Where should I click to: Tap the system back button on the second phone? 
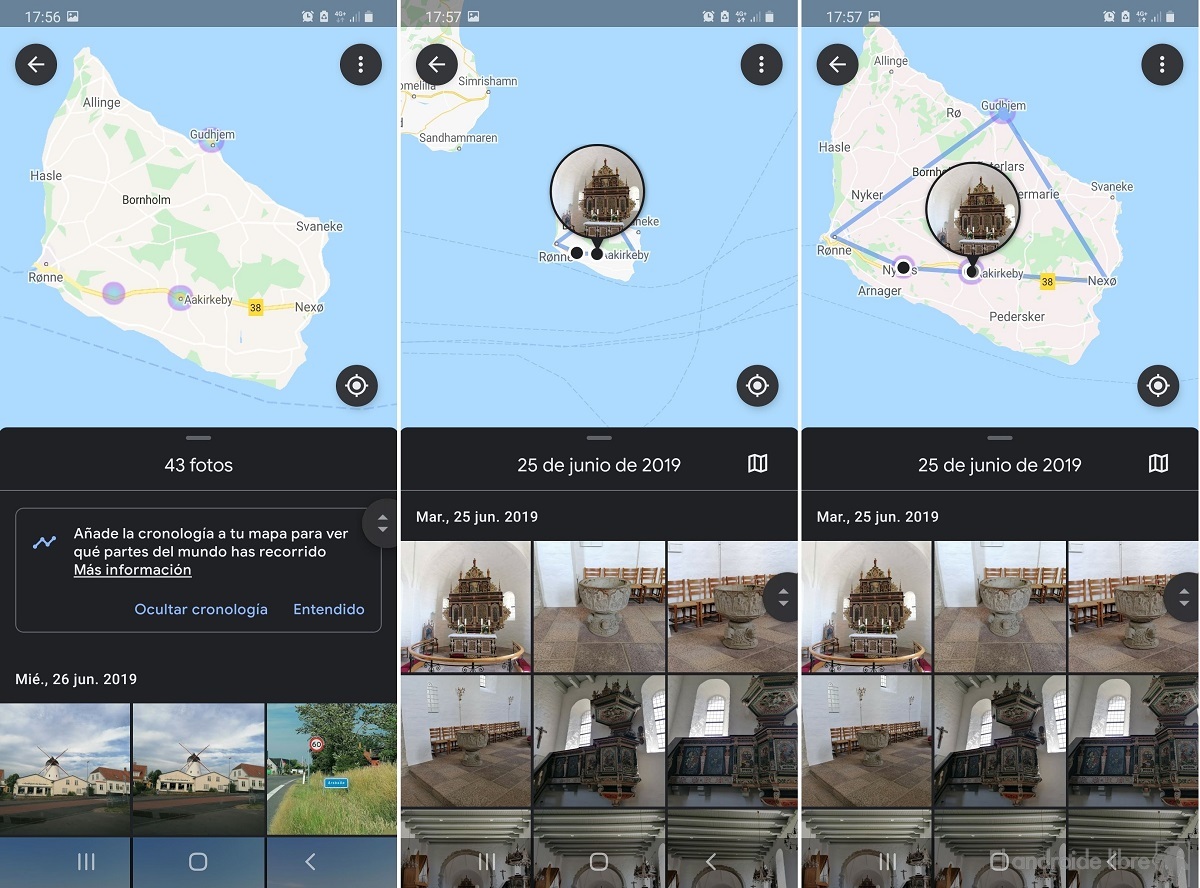tap(711, 861)
